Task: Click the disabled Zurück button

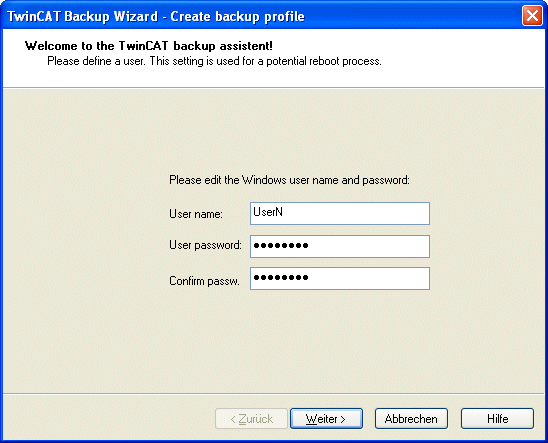Action: [251, 419]
